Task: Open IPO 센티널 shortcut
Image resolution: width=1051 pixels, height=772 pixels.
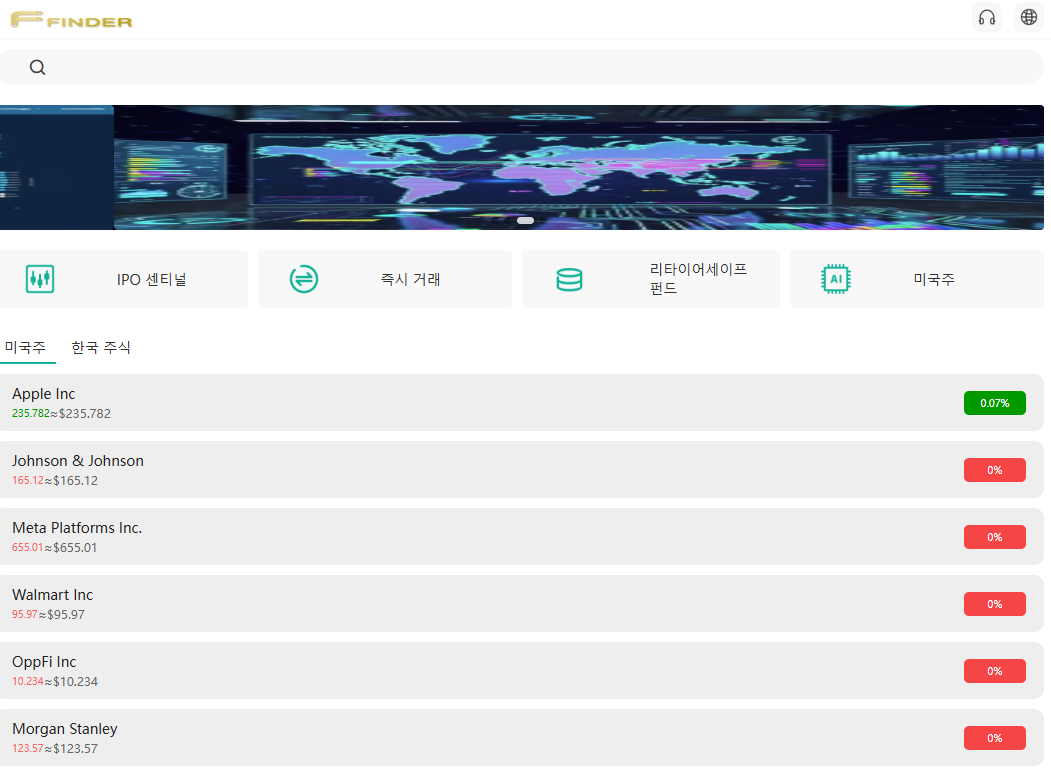Action: [x=124, y=279]
